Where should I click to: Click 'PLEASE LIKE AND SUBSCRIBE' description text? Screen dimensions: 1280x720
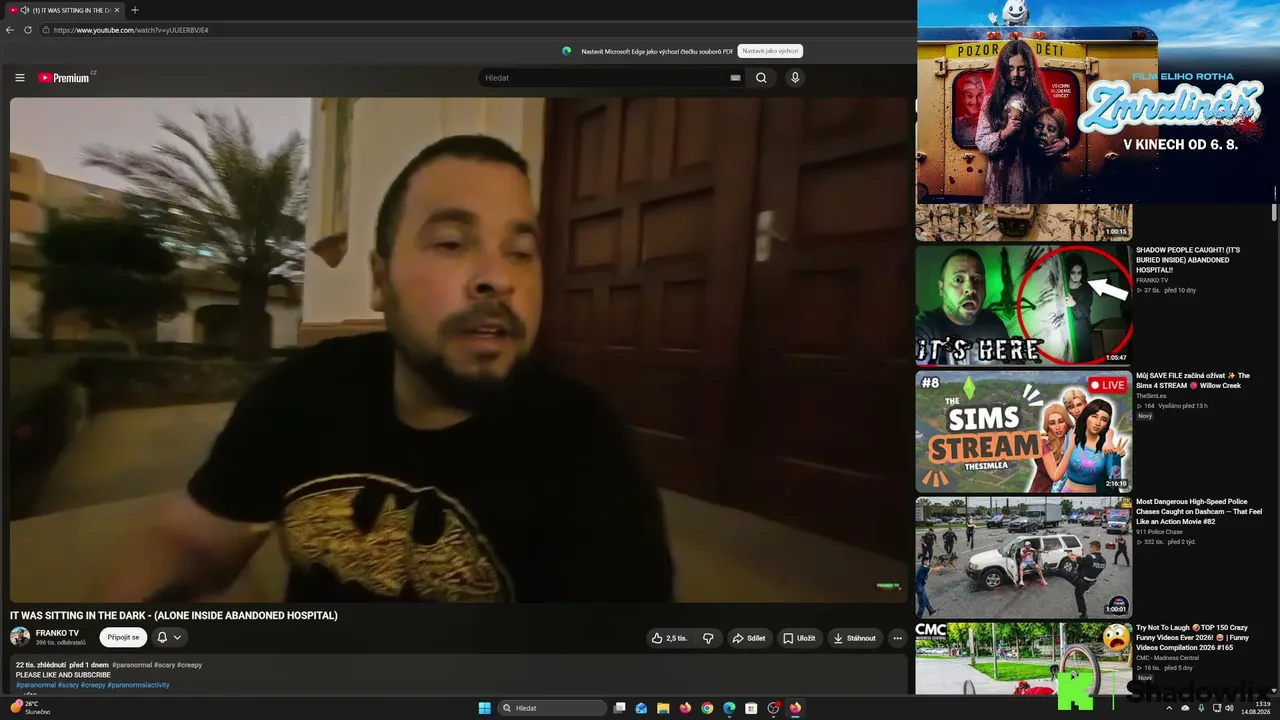point(63,675)
